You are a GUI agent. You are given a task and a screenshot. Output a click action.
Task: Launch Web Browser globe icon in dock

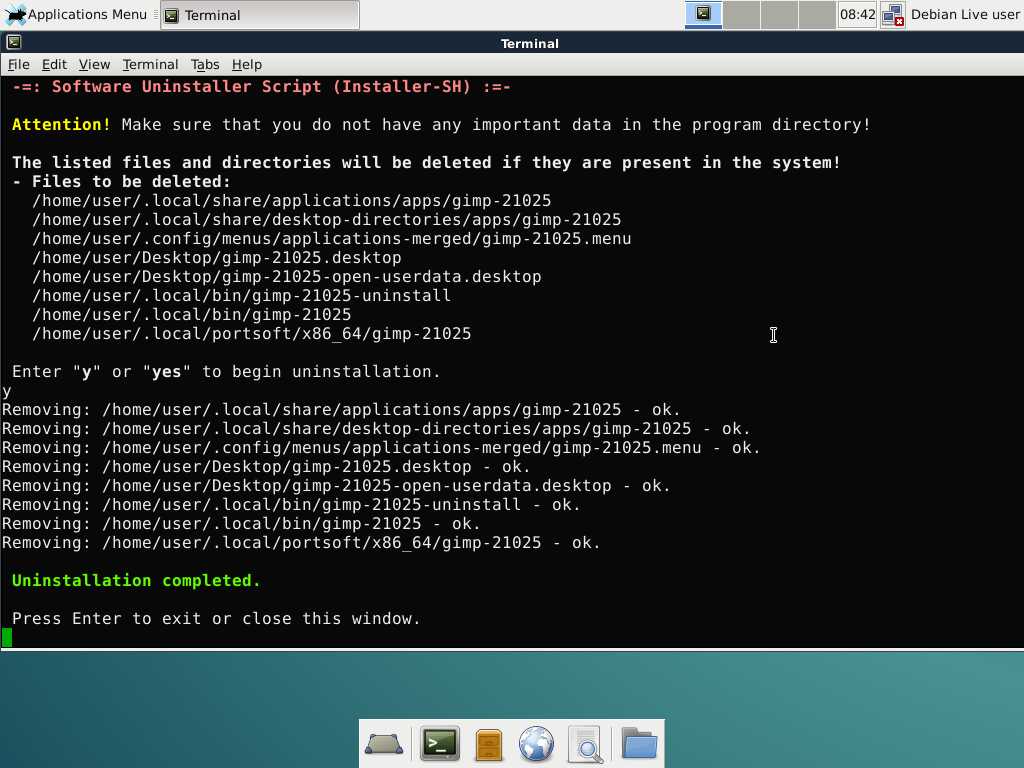coord(536,744)
